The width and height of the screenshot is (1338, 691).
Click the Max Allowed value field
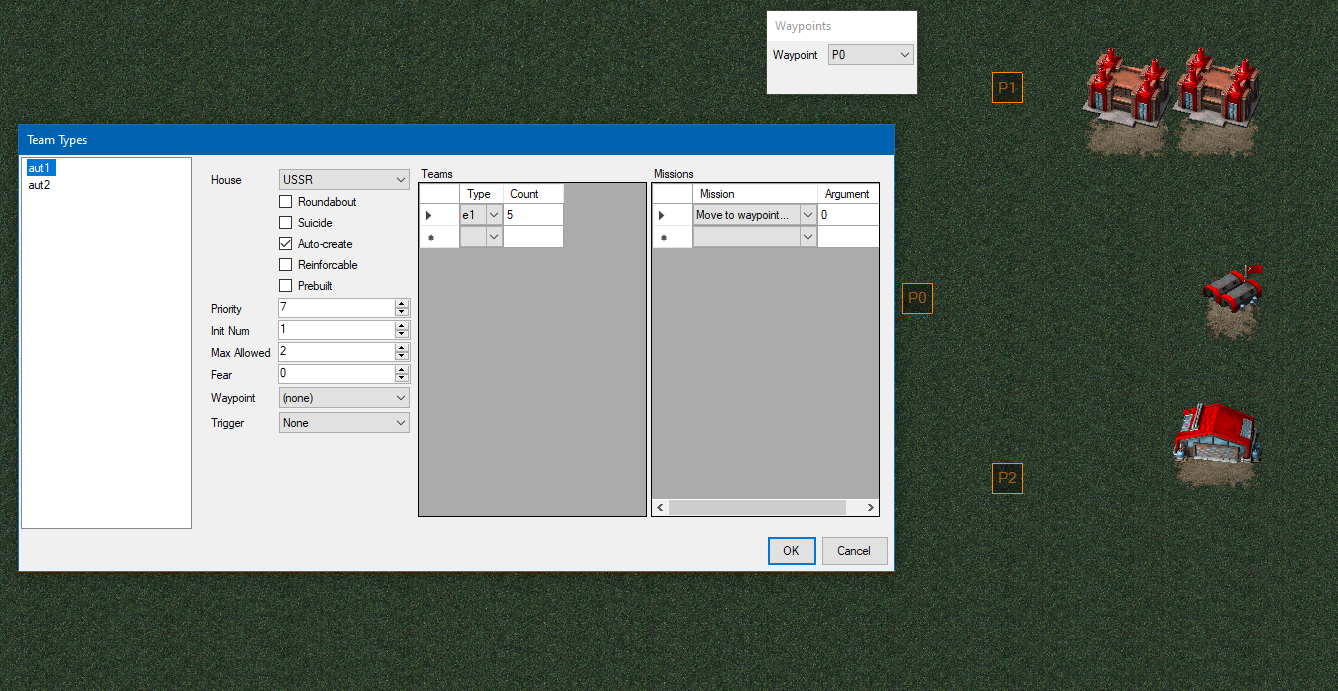pos(336,352)
